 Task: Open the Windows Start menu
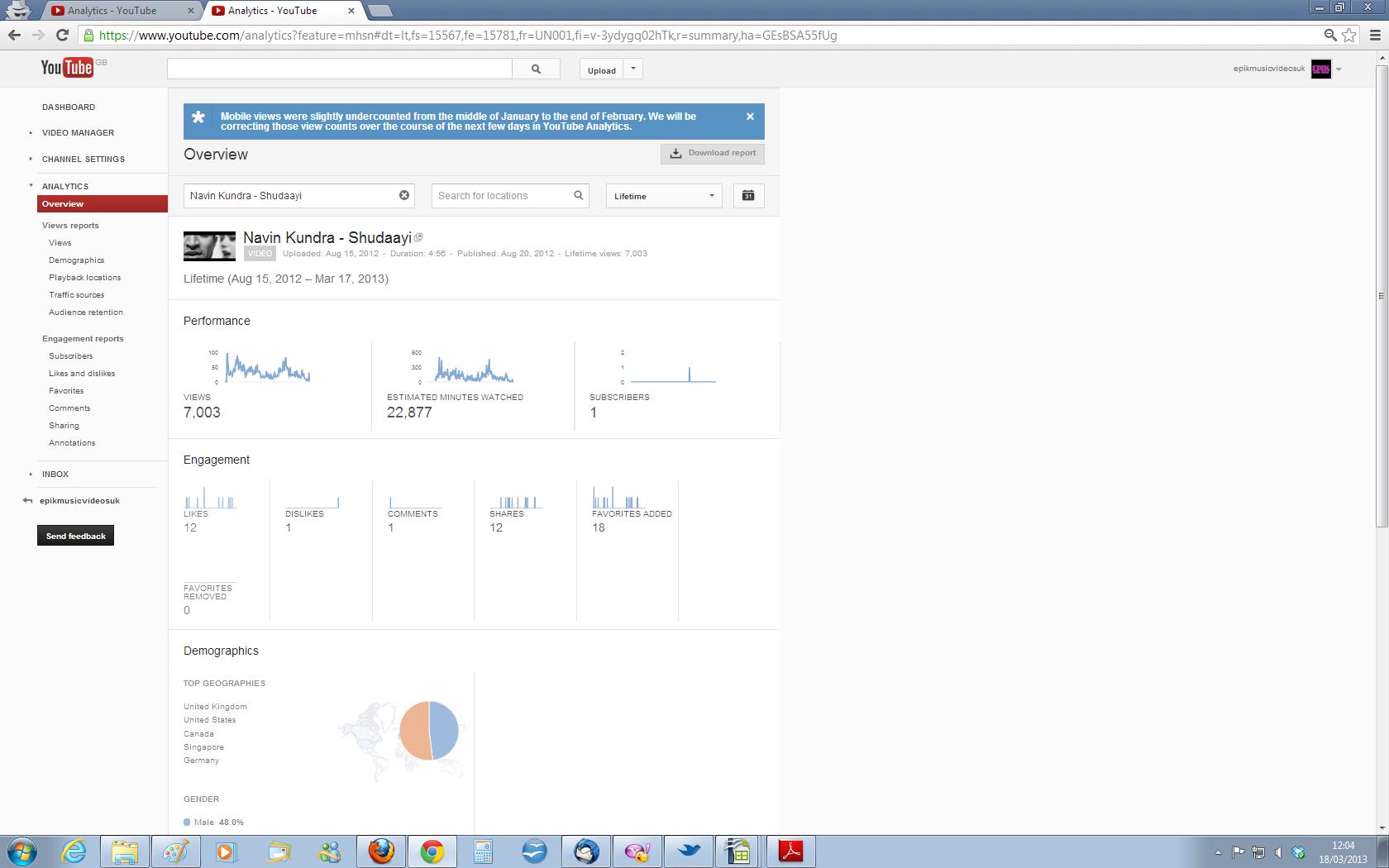22,851
